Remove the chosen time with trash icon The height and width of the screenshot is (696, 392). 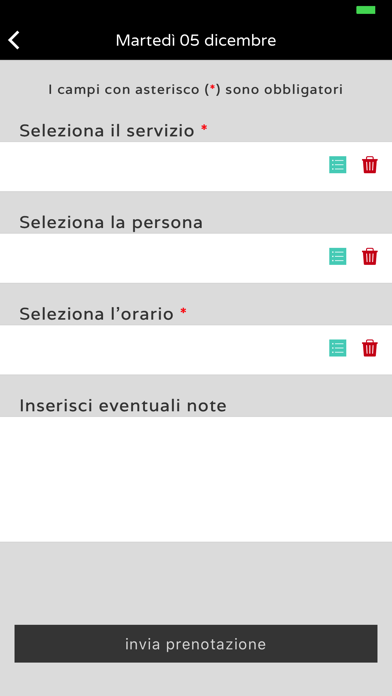370,348
